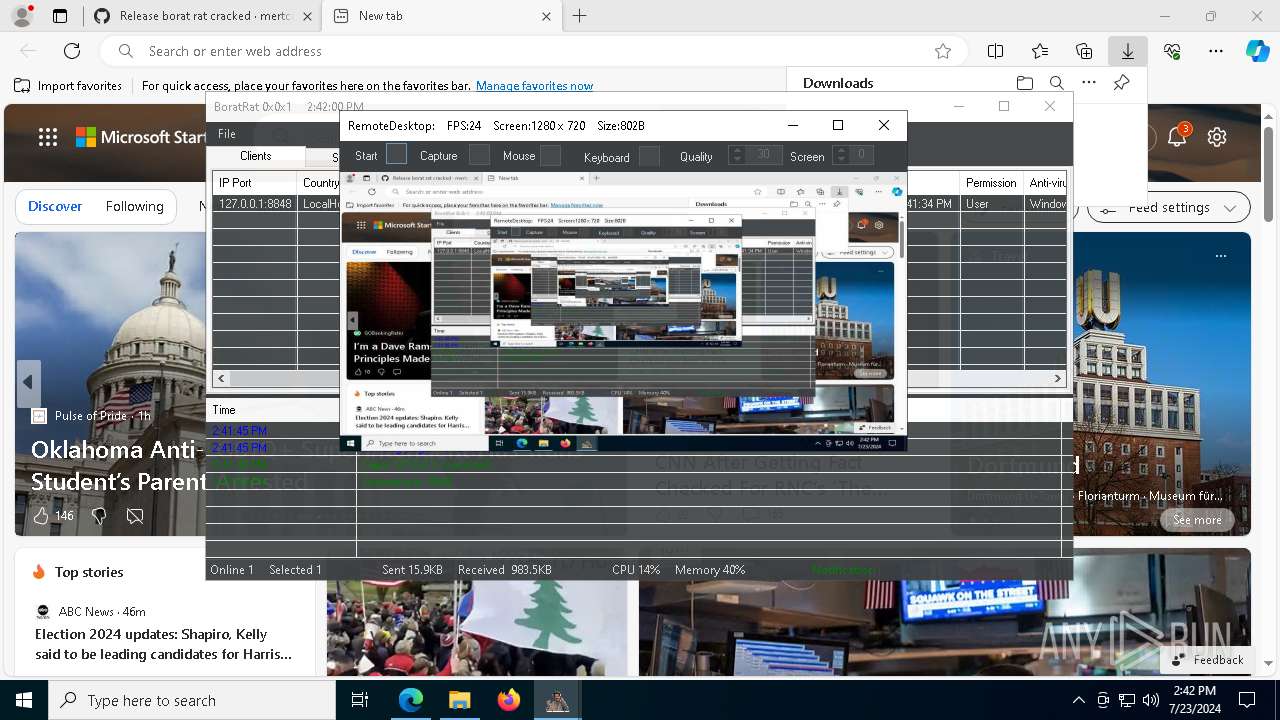Toggle the Edge downloads toolbar icon
1280x720 pixels.
tap(1127, 51)
